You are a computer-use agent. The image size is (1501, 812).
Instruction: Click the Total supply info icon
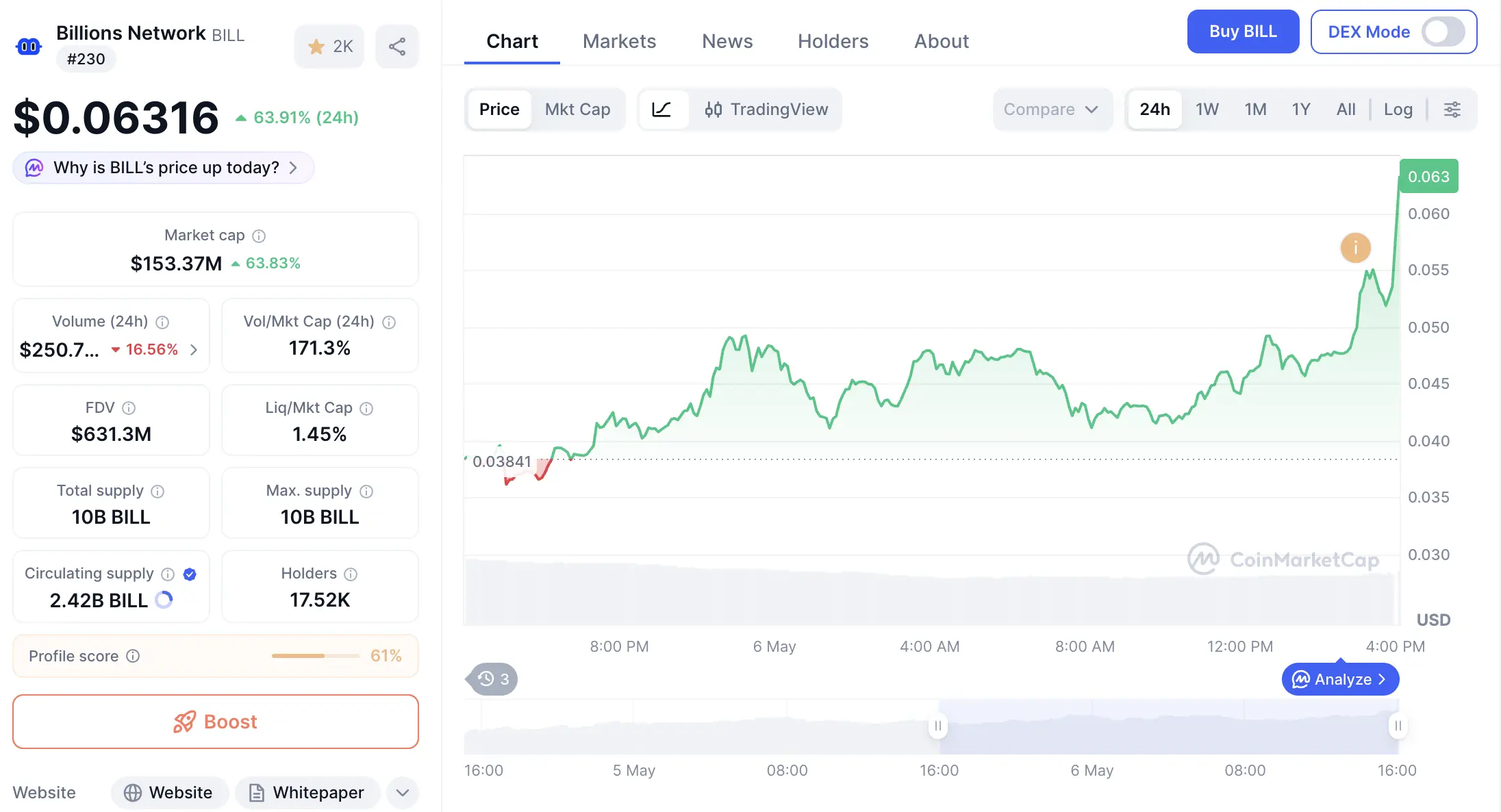157,492
